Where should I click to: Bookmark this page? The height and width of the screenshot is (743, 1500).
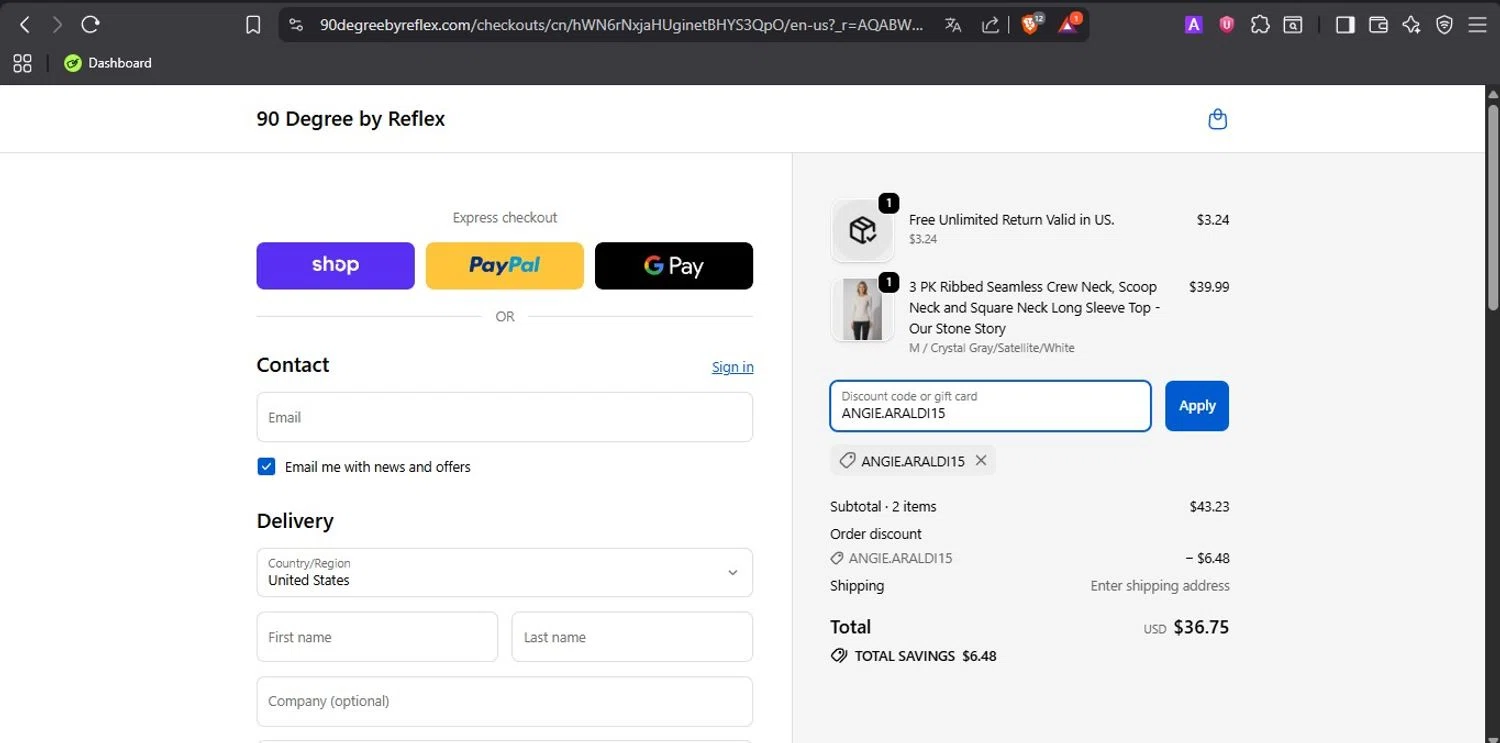coord(253,25)
